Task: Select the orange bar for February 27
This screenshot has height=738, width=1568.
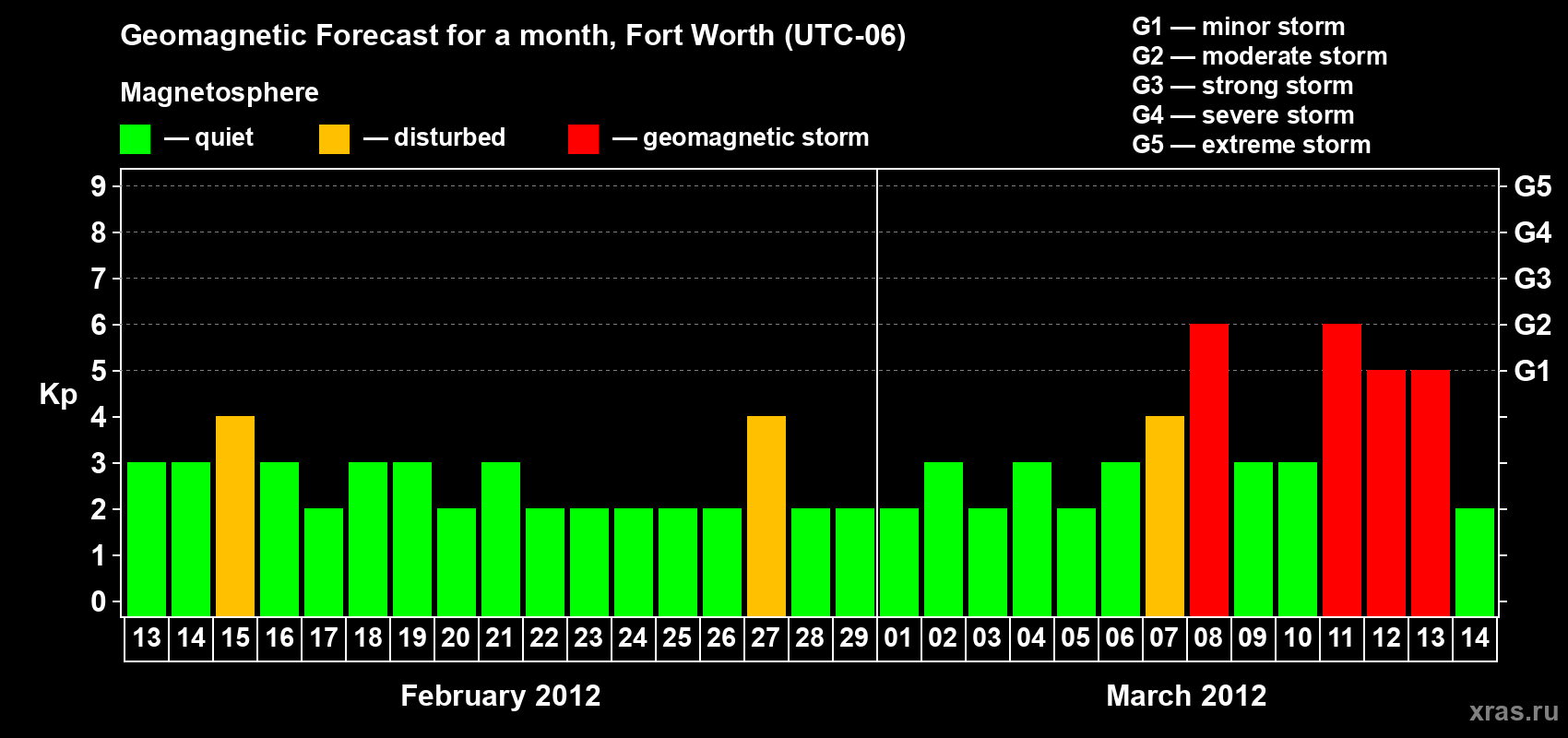Action: pyautogui.click(x=766, y=516)
